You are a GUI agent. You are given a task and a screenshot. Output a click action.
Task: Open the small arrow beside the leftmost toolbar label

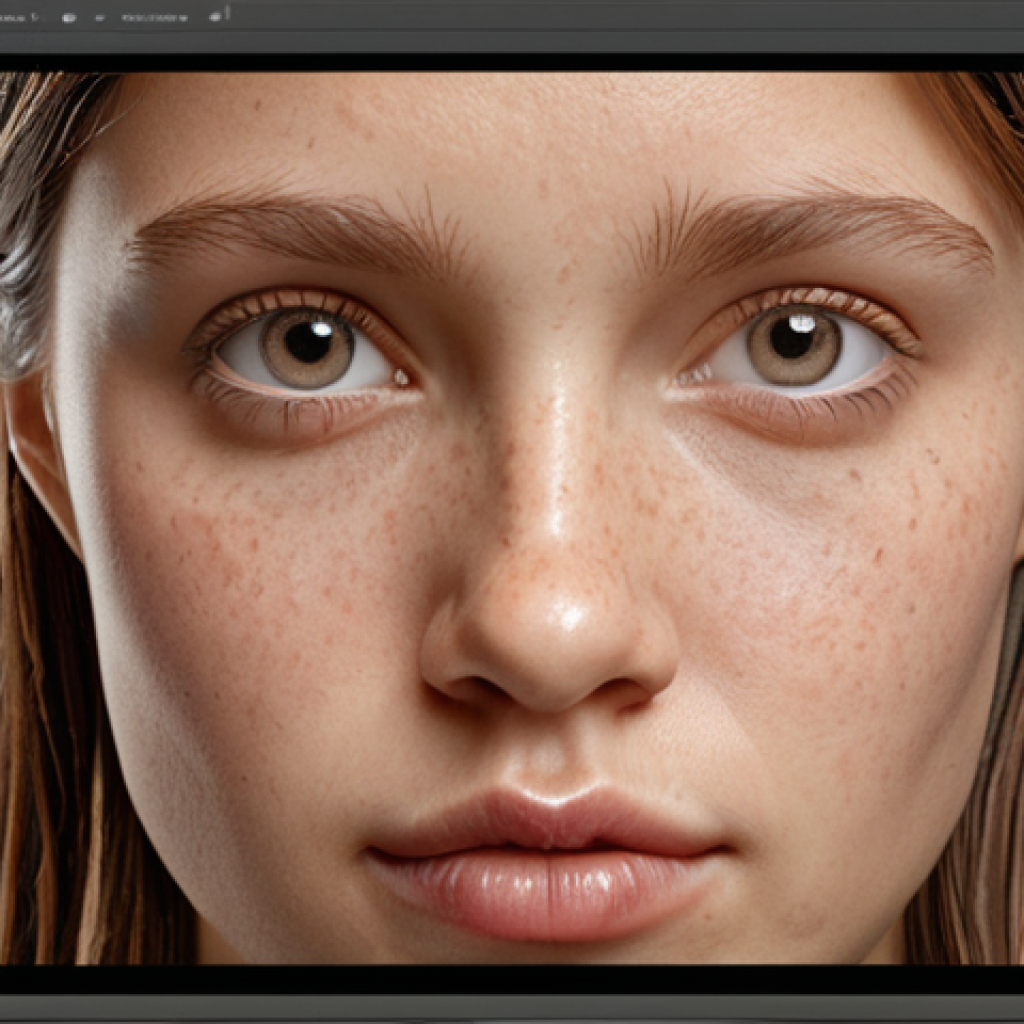[x=35, y=17]
